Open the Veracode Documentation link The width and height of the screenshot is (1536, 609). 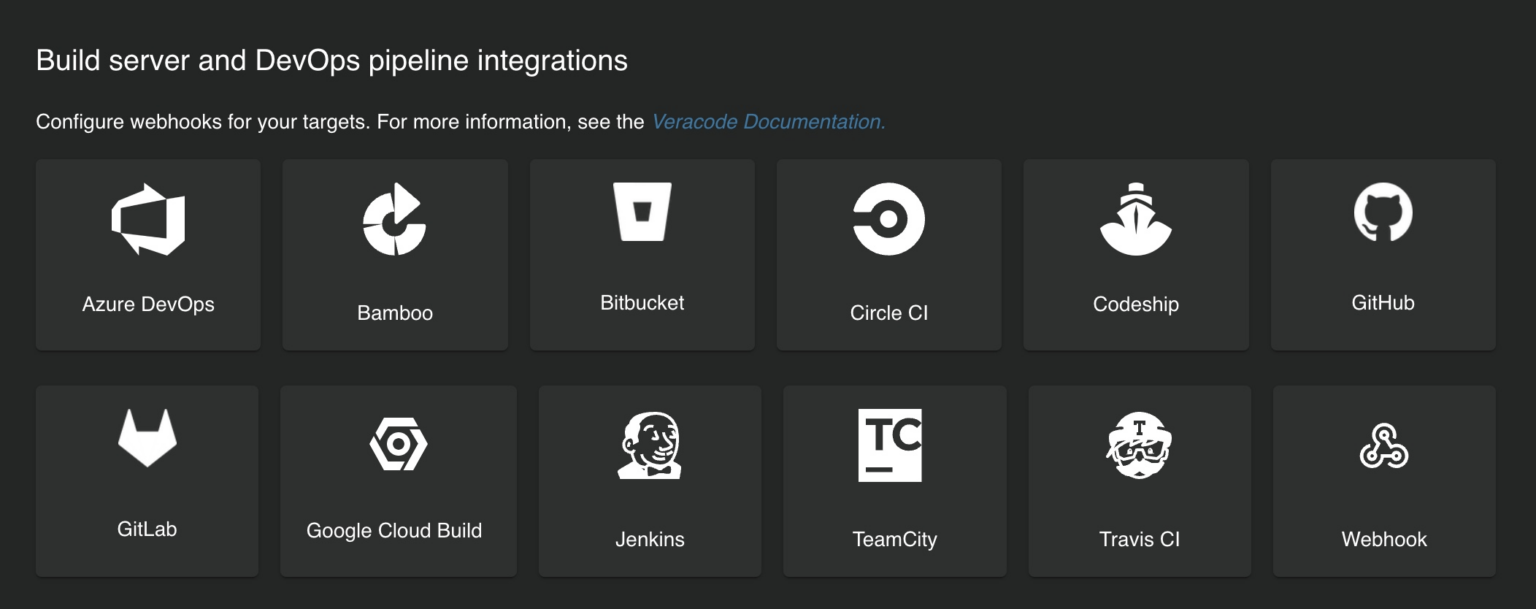point(767,121)
